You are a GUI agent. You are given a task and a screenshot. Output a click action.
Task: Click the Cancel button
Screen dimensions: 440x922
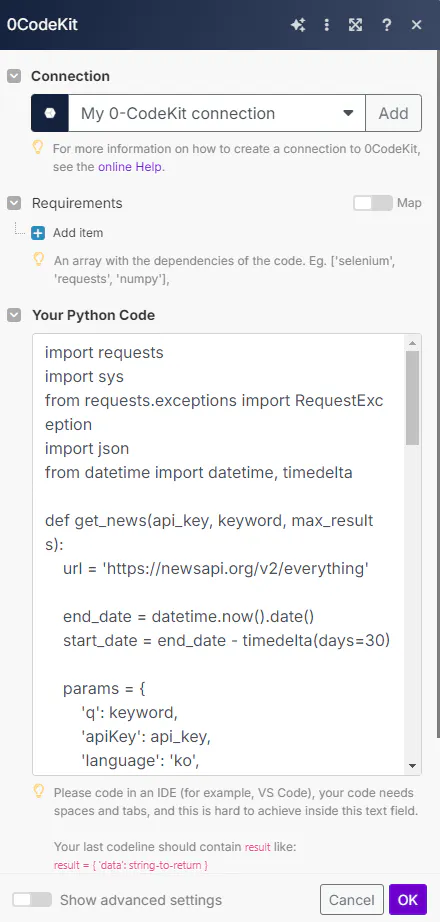tap(352, 900)
